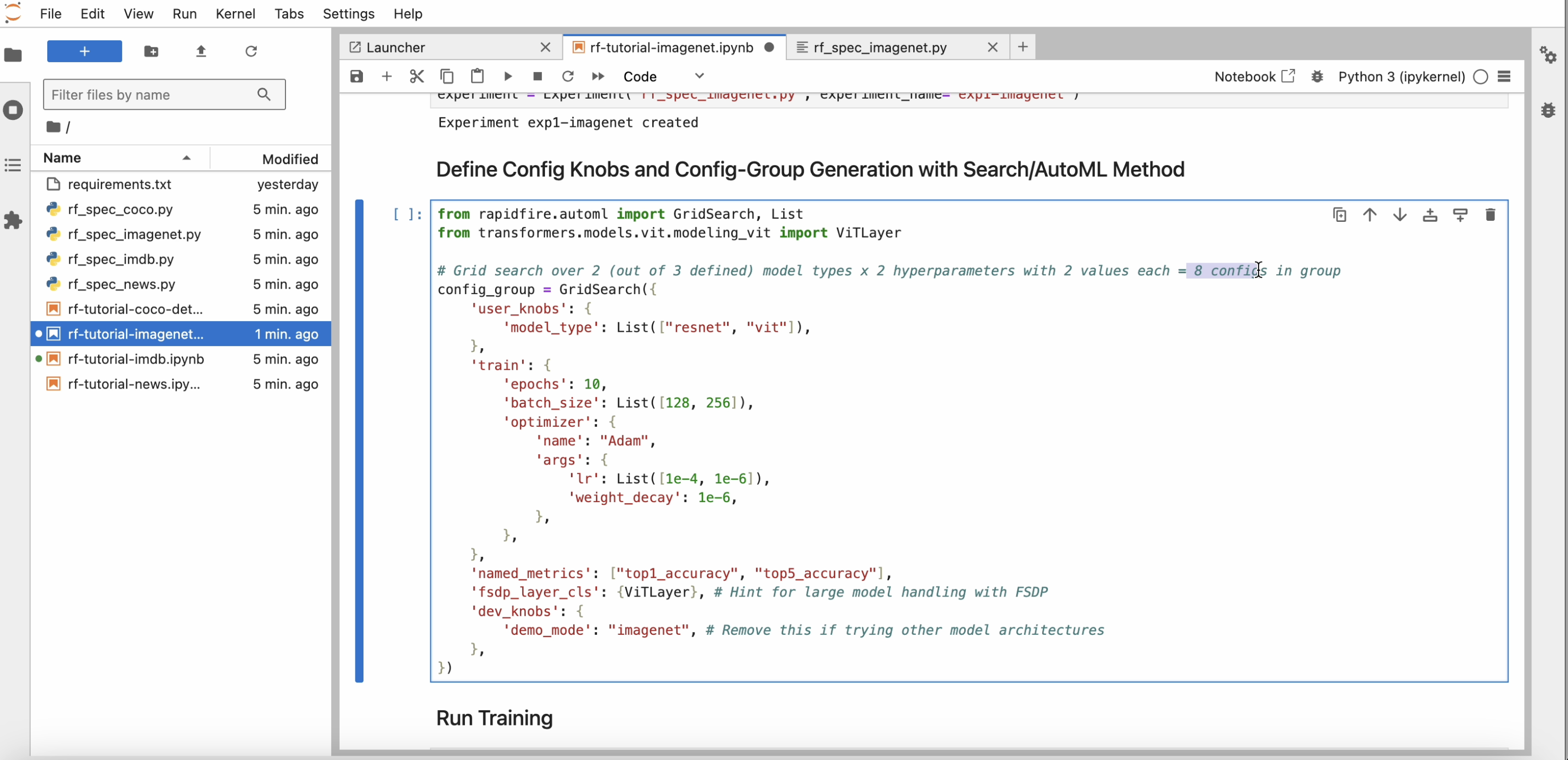Screen dimensions: 1568x760
Task: Delete this cell with trash icon
Action: pyautogui.click(x=1490, y=214)
